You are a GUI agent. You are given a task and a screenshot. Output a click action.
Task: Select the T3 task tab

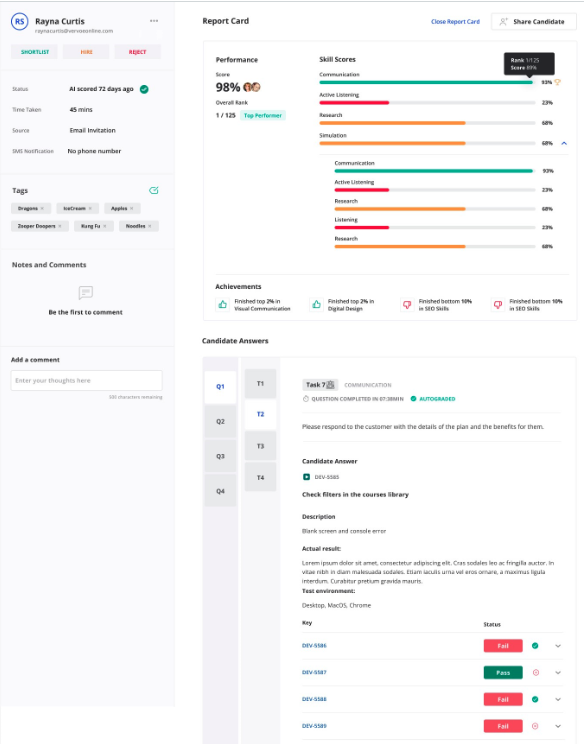[x=260, y=446]
